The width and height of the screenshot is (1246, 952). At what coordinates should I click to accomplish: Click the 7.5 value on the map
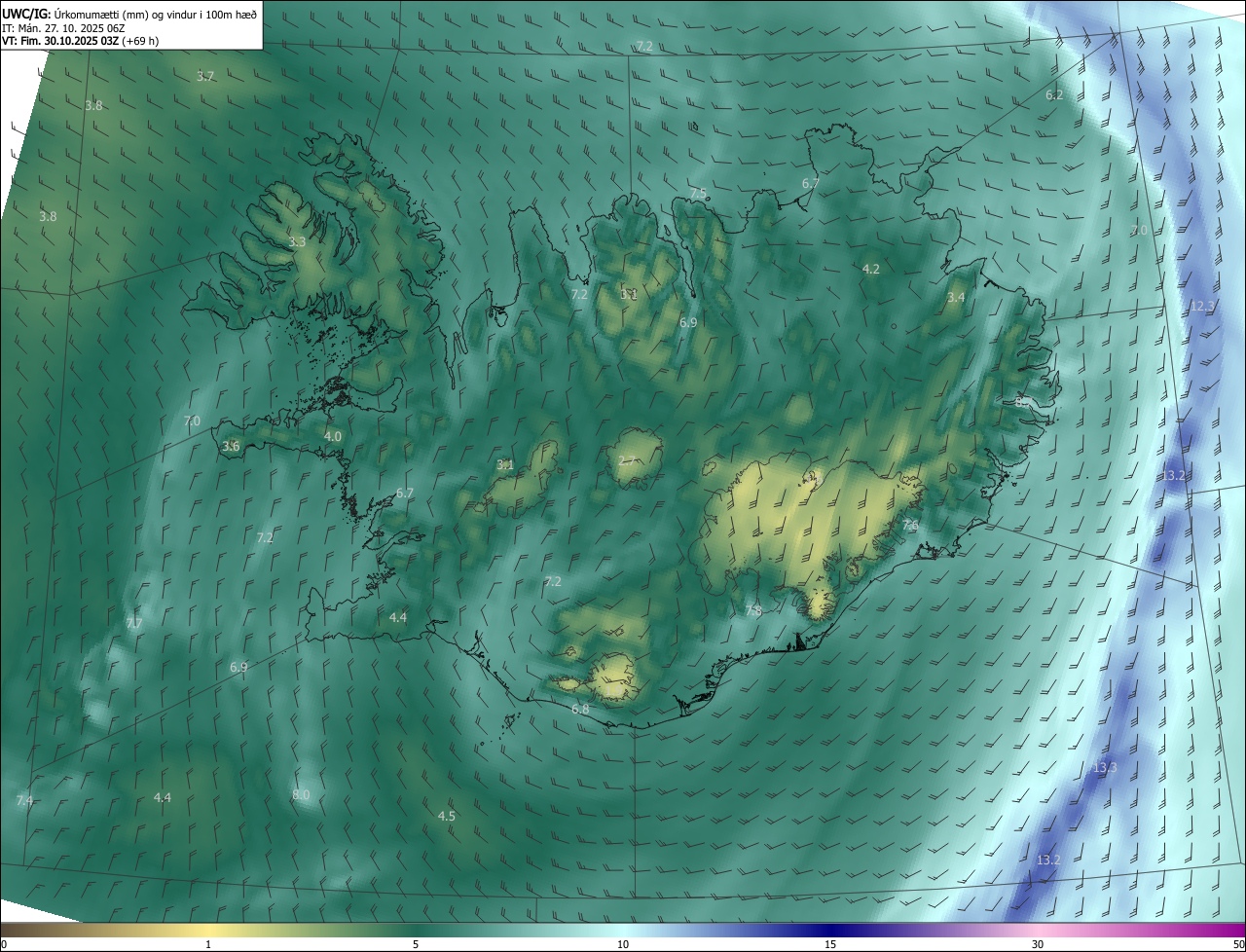pos(698,194)
